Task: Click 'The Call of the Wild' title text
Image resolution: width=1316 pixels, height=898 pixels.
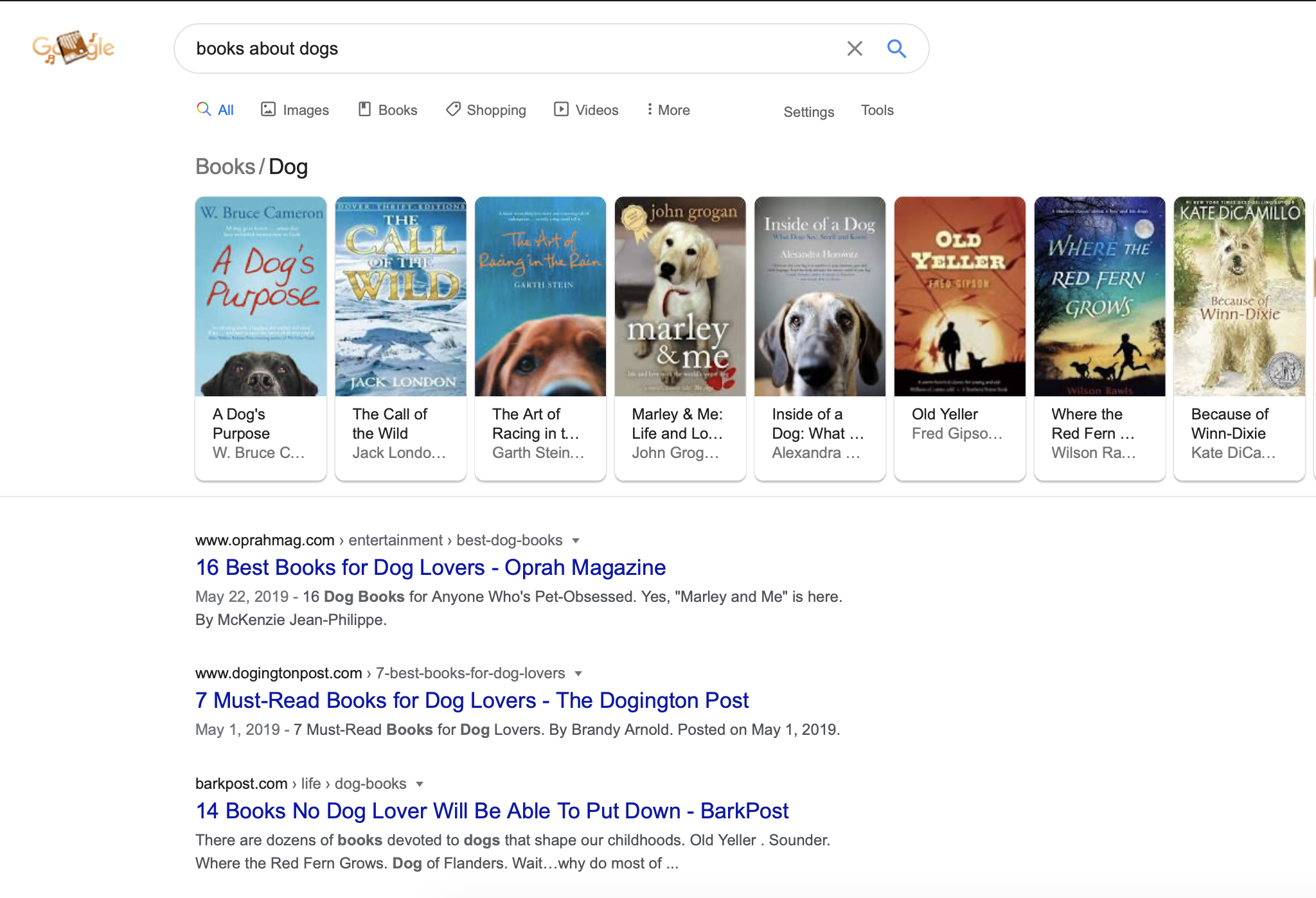Action: click(389, 424)
